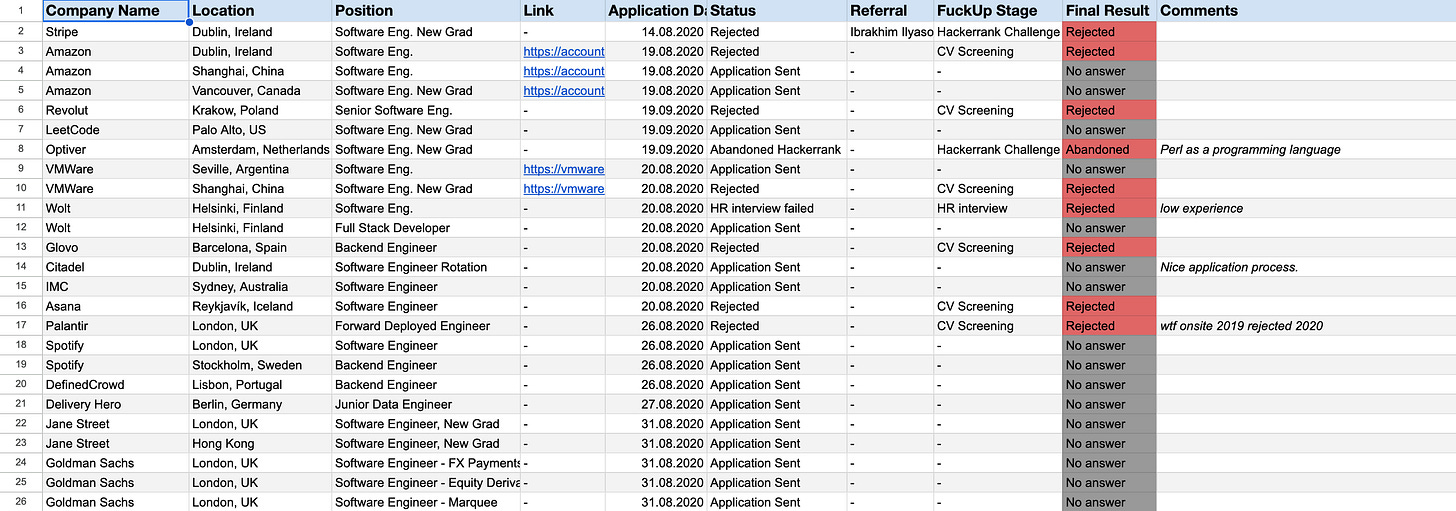
Task: Select the "Stockholm, Sweden" location cell
Action: 260,365
